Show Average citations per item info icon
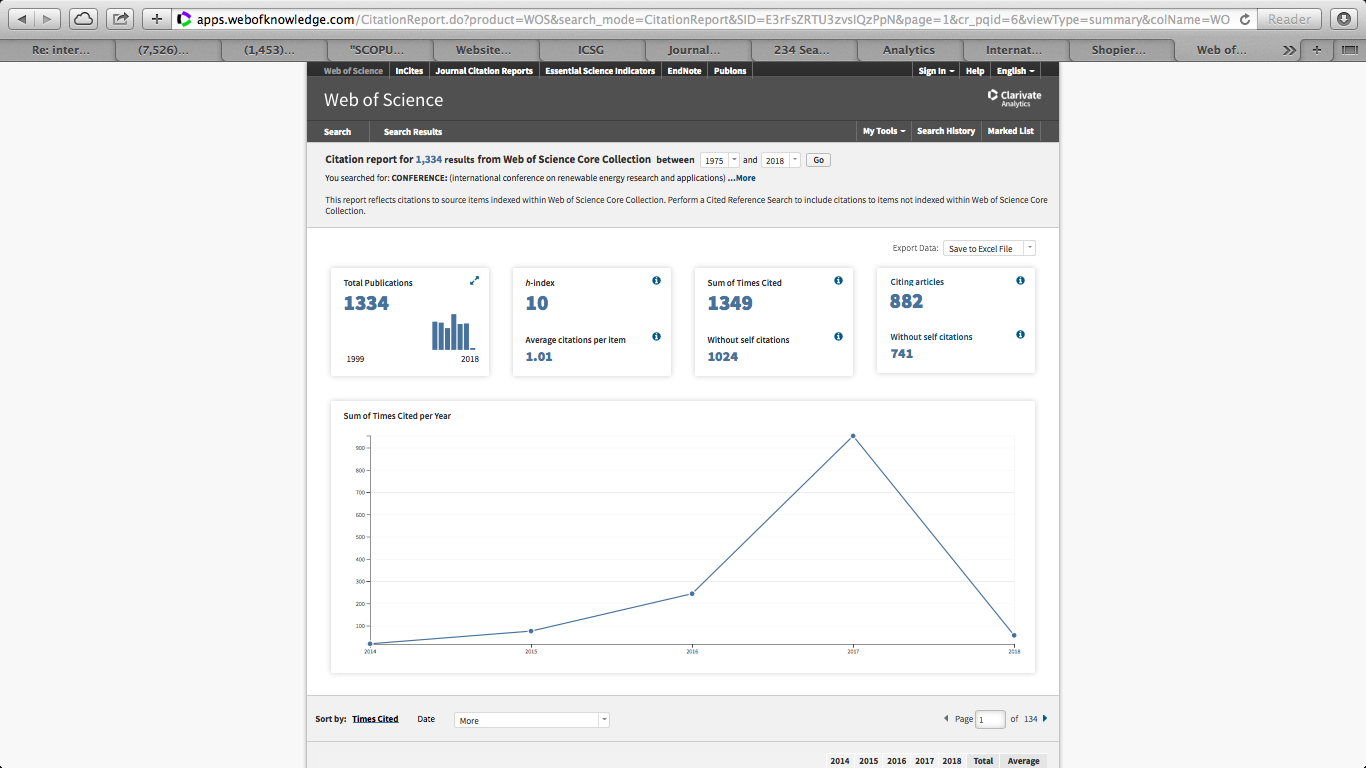Viewport: 1366px width, 768px height. coord(656,337)
